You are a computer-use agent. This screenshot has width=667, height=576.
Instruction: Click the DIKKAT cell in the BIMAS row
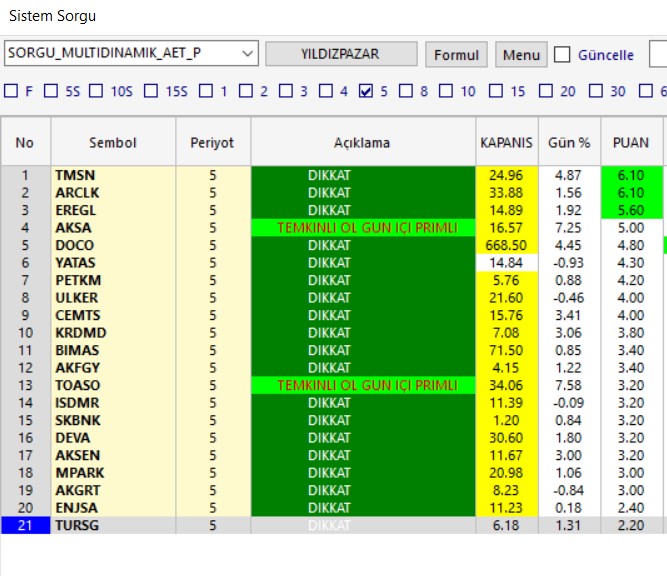pos(363,350)
